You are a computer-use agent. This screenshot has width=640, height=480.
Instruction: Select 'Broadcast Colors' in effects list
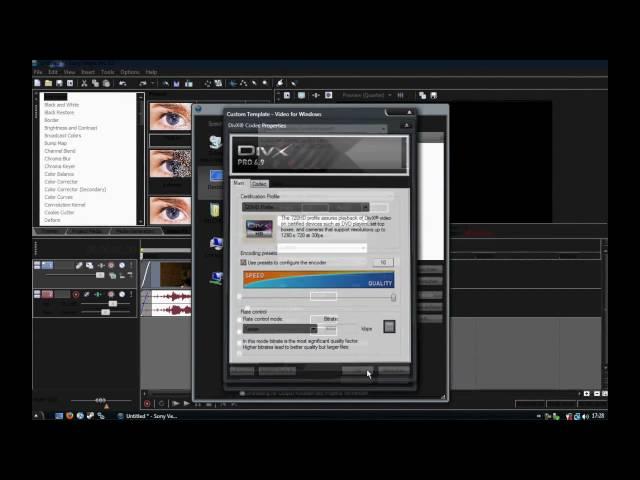(63, 136)
